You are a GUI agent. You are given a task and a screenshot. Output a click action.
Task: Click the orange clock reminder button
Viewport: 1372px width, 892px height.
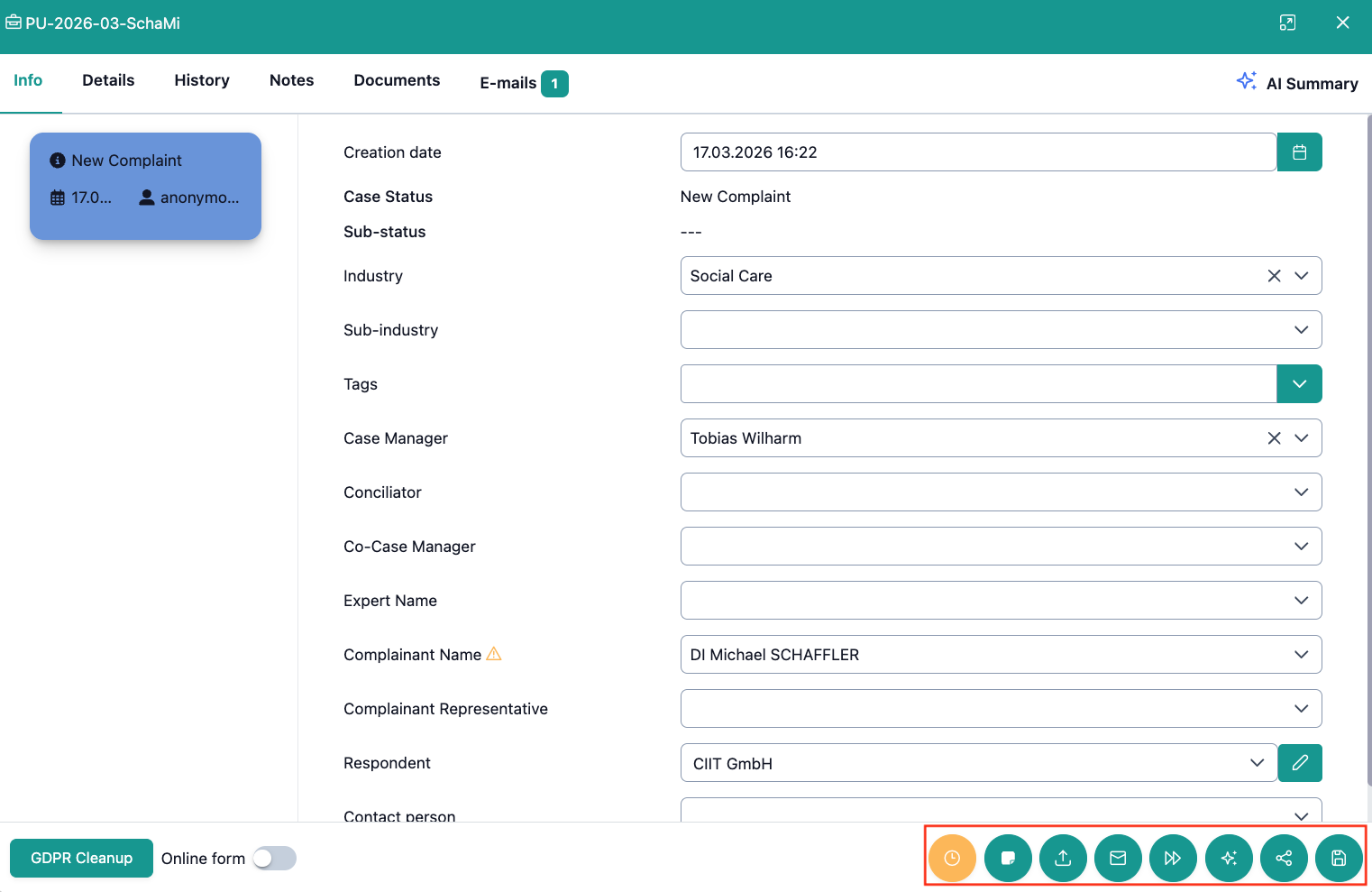[952, 858]
